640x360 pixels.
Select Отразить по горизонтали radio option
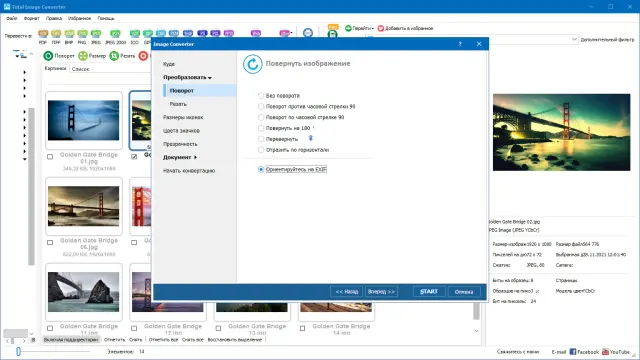[x=261, y=150]
